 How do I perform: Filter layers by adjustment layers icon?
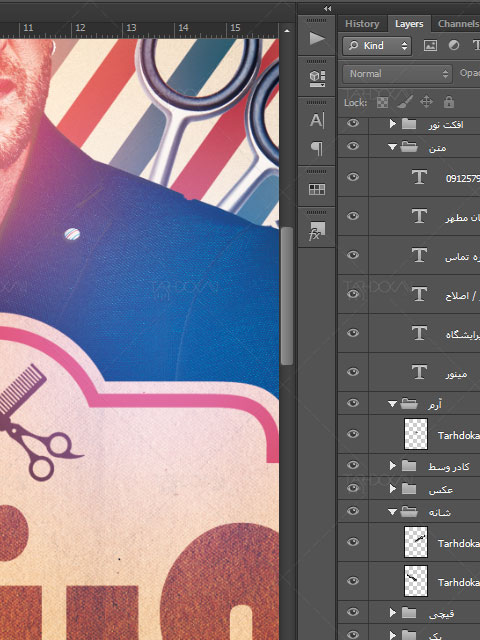(453, 45)
